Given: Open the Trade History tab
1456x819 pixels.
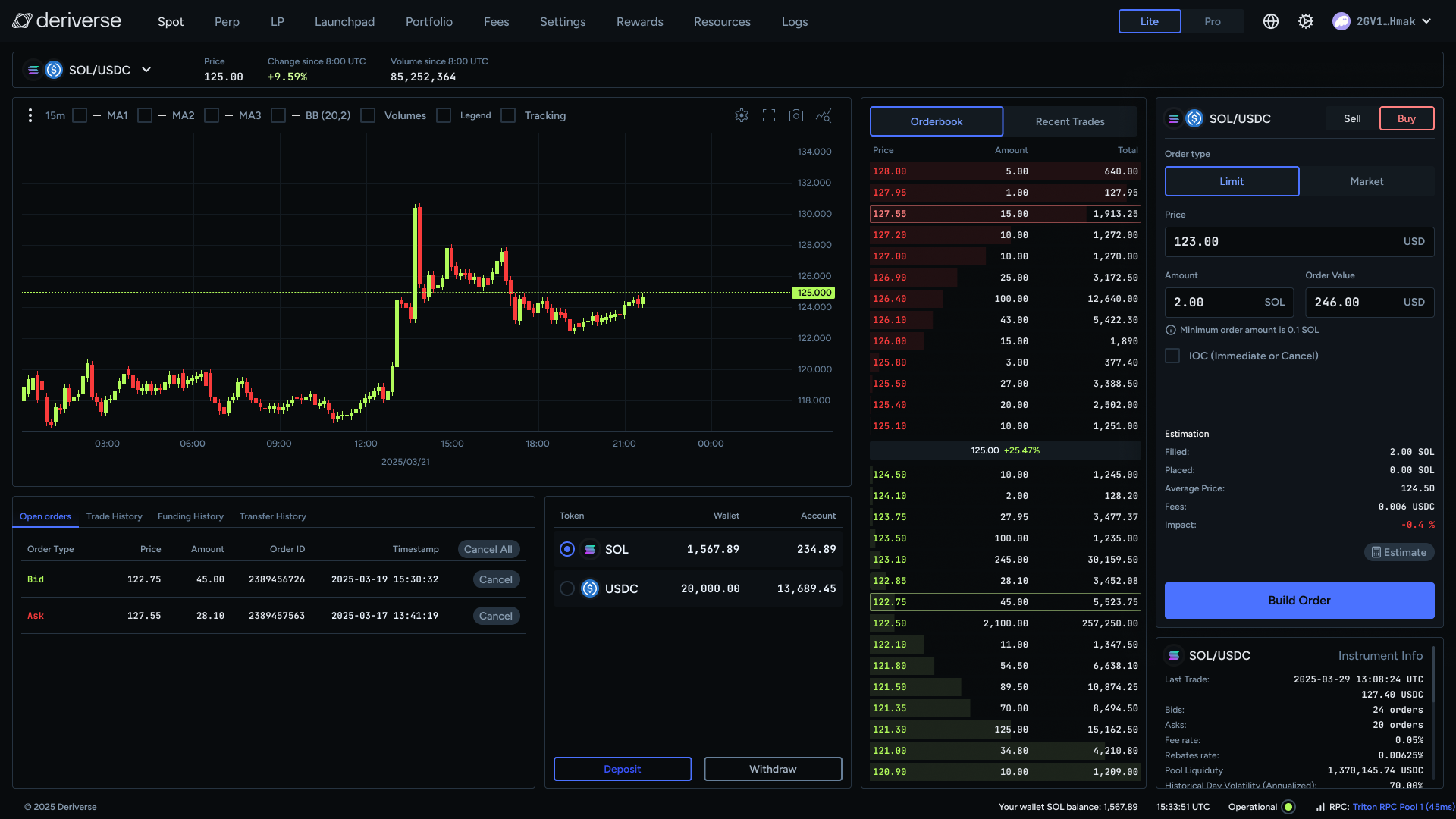Looking at the screenshot, I should coord(114,516).
